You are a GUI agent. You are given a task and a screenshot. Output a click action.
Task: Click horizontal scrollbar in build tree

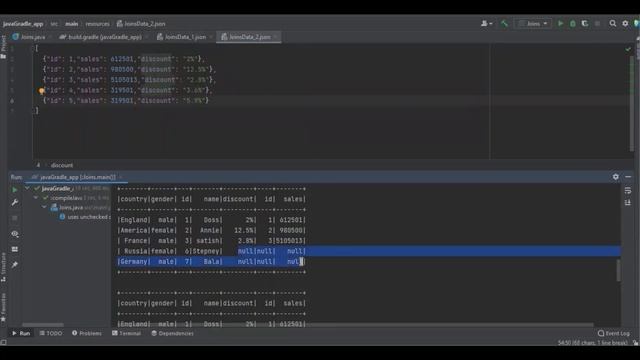tap(42, 325)
